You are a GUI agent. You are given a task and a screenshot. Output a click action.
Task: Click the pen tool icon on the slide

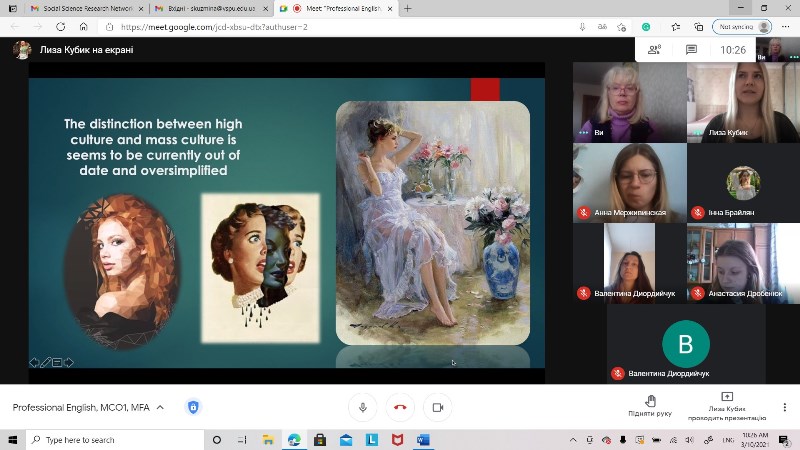45,362
